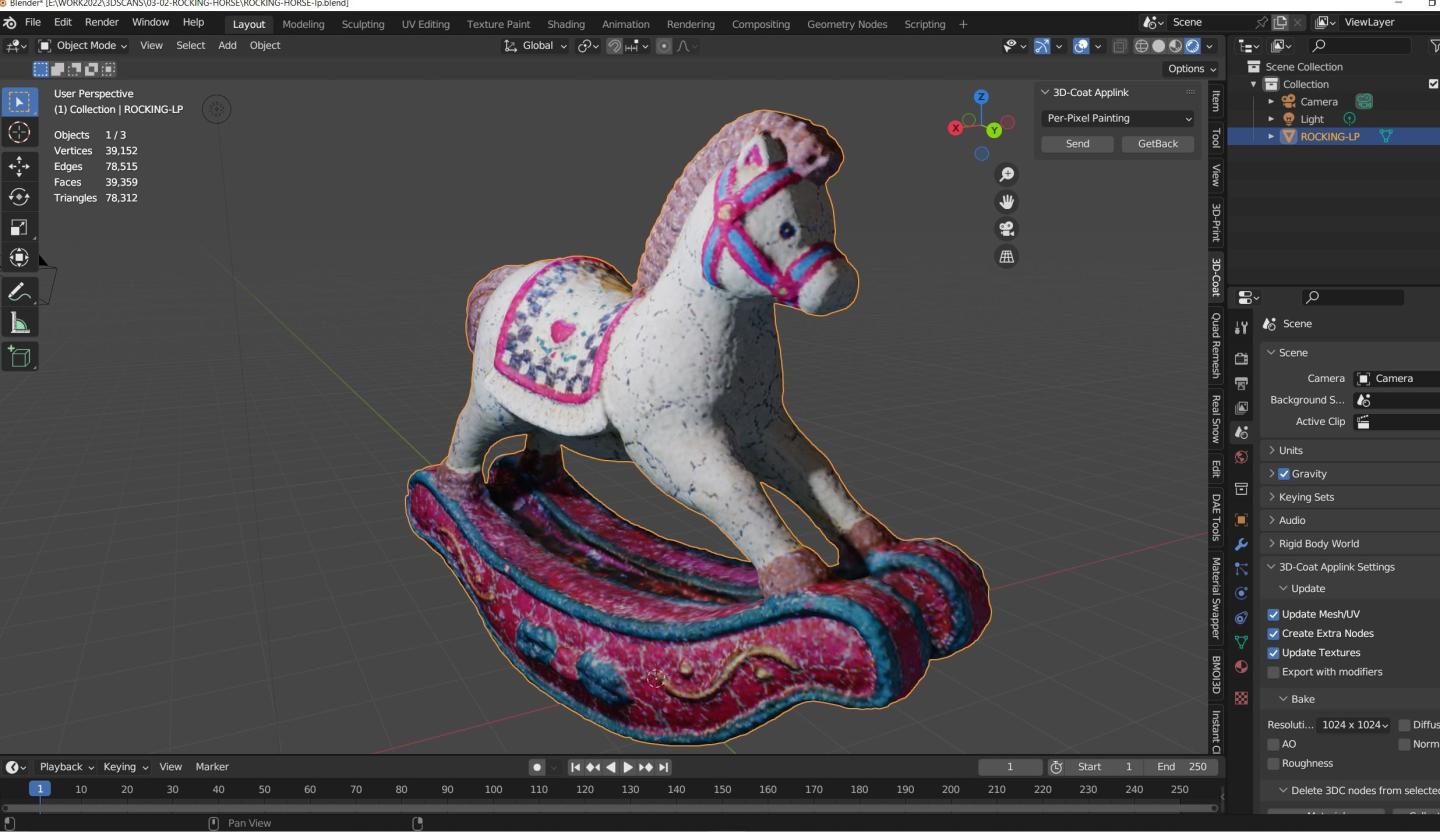Viewport: 1440px width, 832px height.
Task: Click the Send button in 3D-Coat Applink
Action: click(1077, 144)
